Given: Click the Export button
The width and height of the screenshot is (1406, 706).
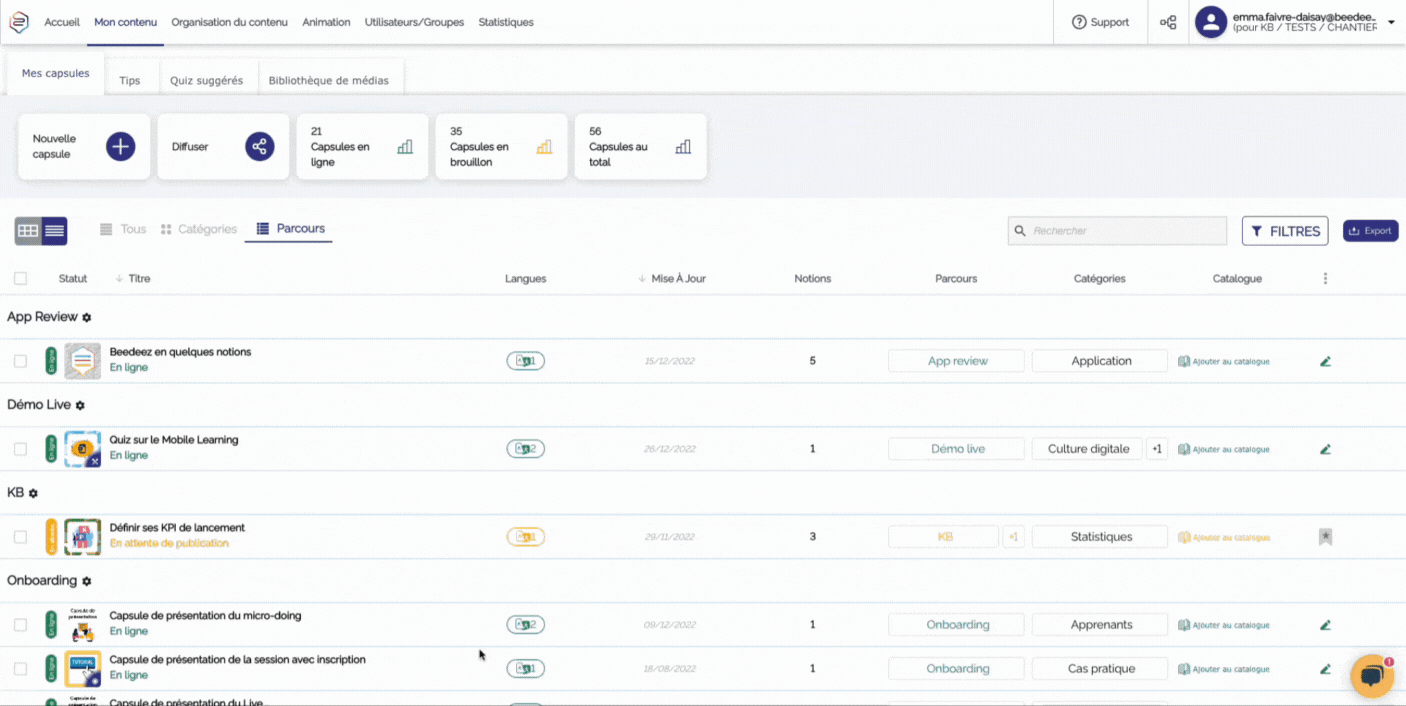Looking at the screenshot, I should pyautogui.click(x=1370, y=231).
